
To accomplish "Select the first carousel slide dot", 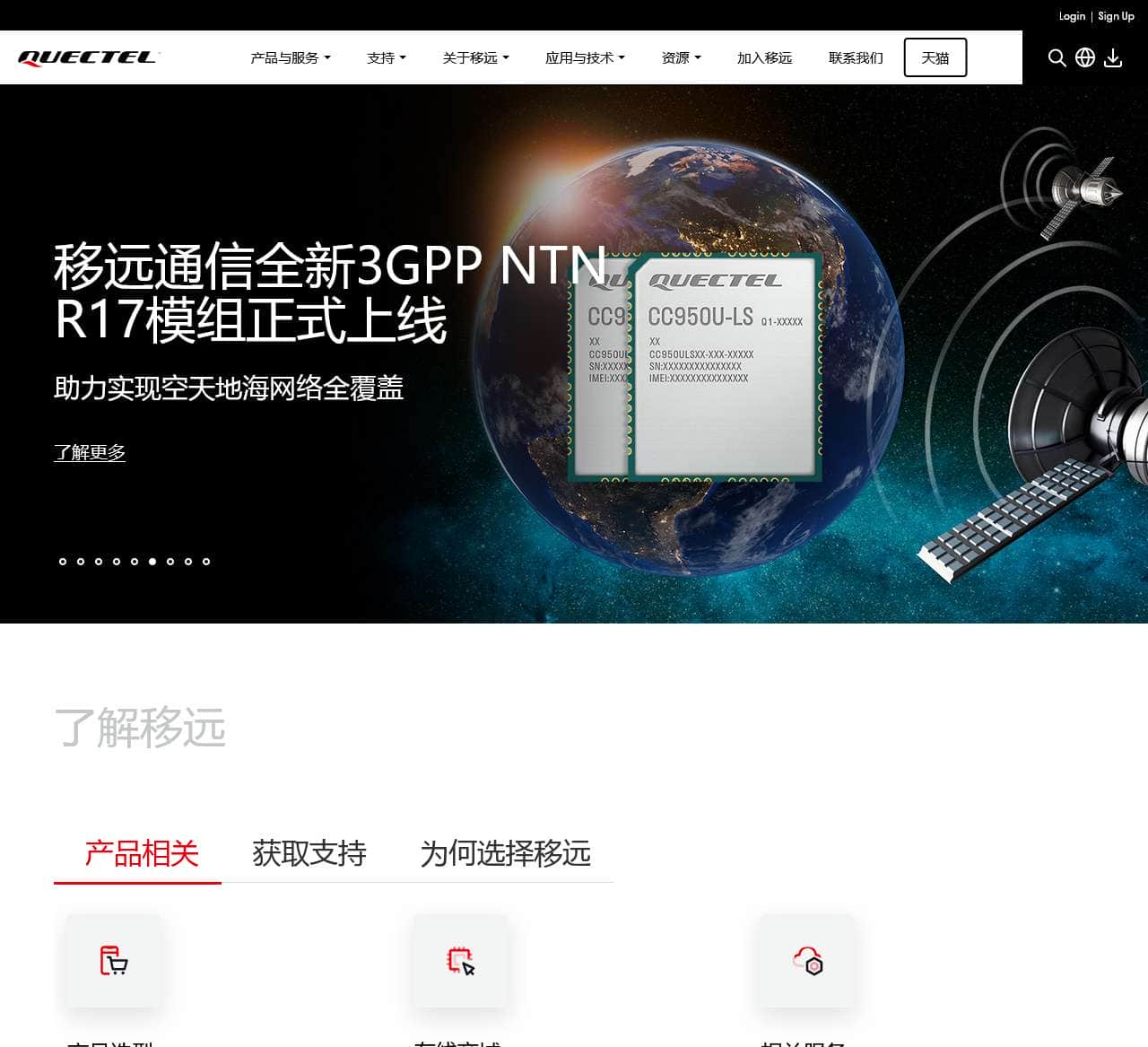I will pyautogui.click(x=63, y=562).
